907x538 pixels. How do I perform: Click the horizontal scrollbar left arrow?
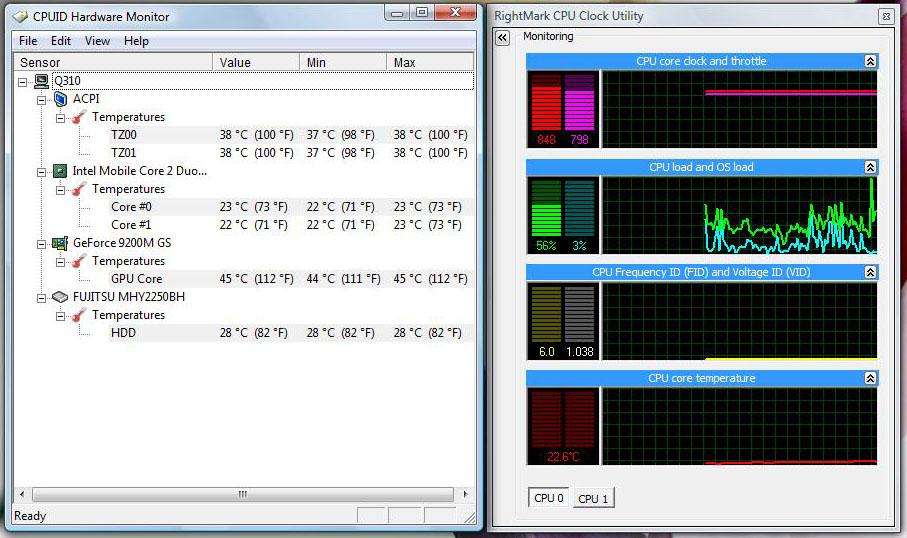(22, 494)
